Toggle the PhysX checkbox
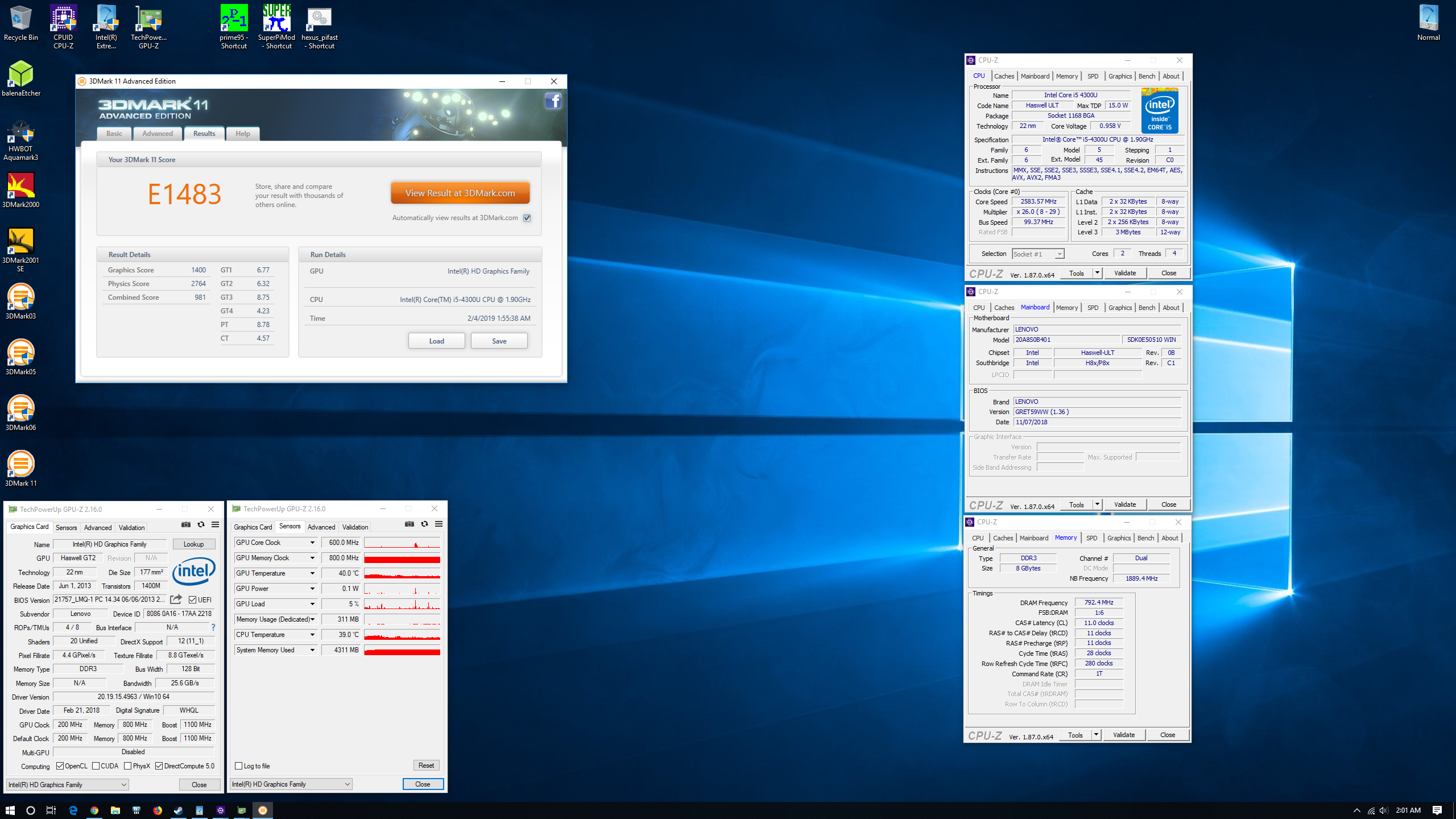Screen dimensions: 1456x819 128,766
